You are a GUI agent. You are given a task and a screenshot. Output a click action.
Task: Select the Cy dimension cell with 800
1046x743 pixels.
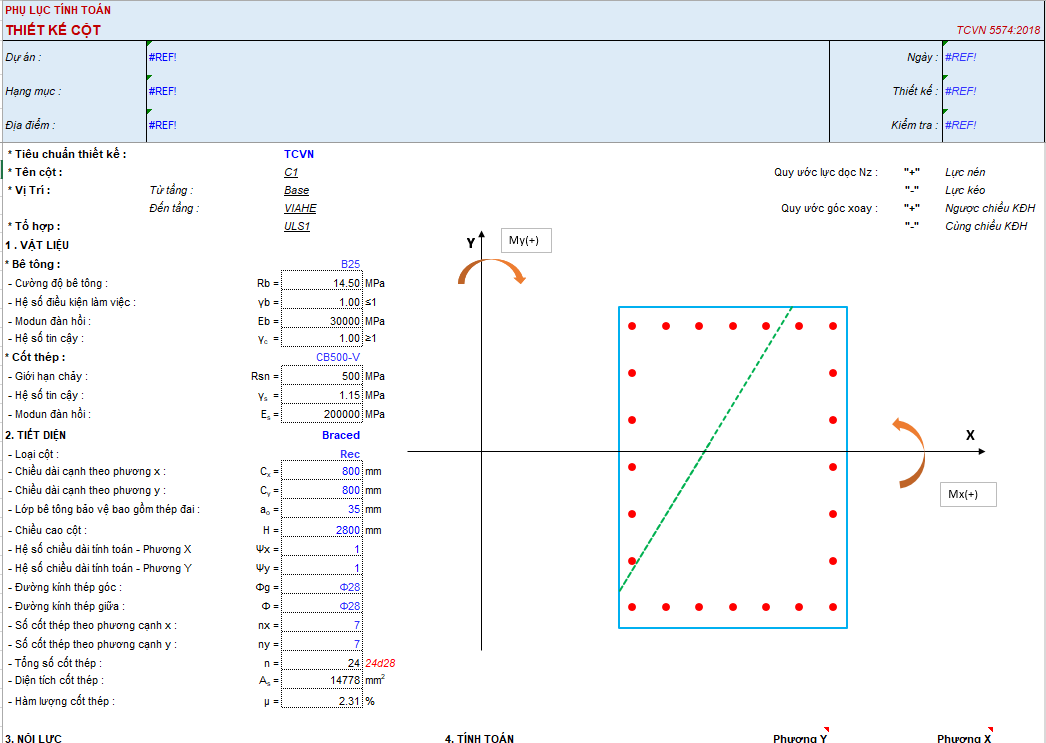coord(322,490)
